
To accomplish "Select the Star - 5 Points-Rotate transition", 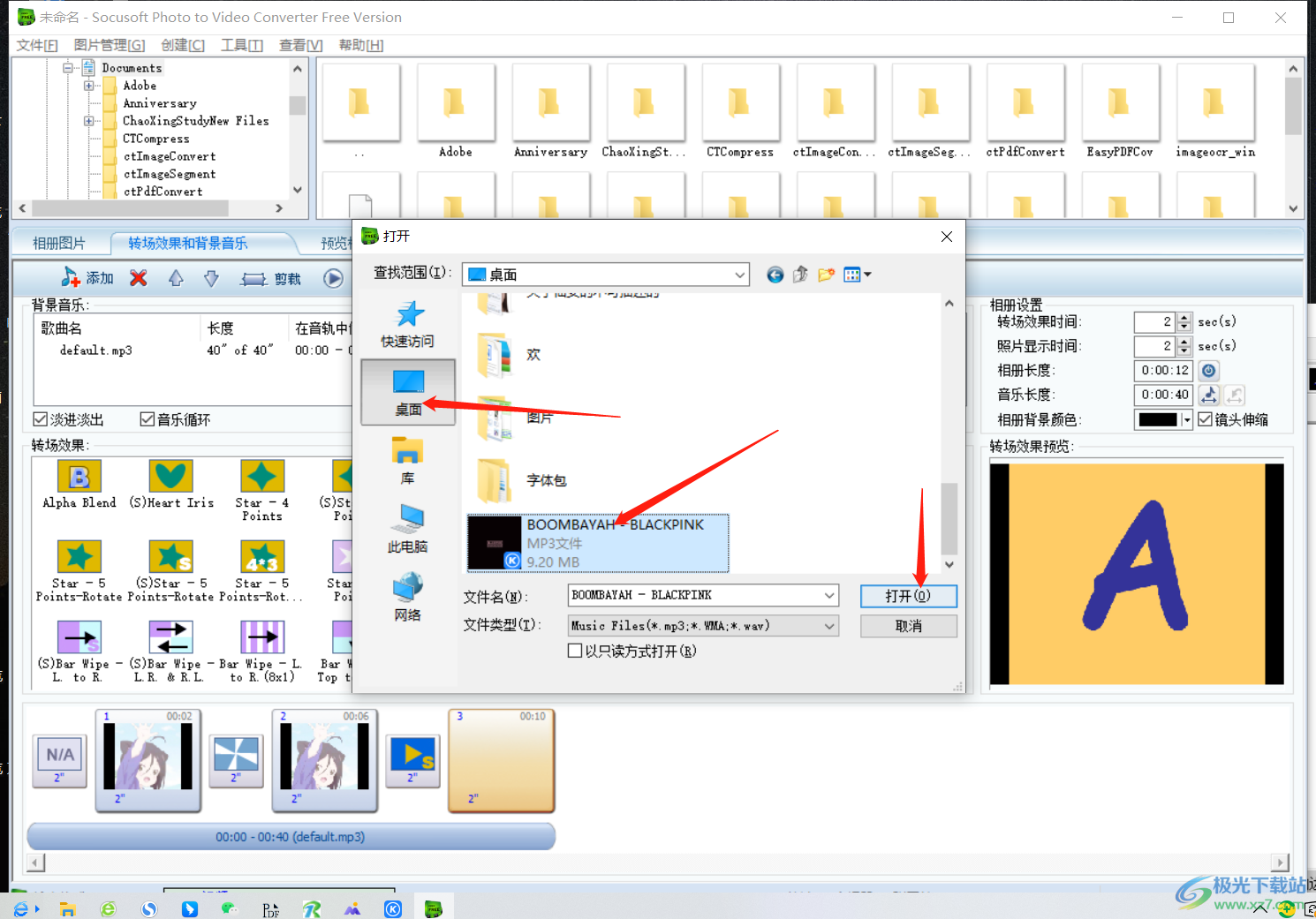I will [x=79, y=571].
